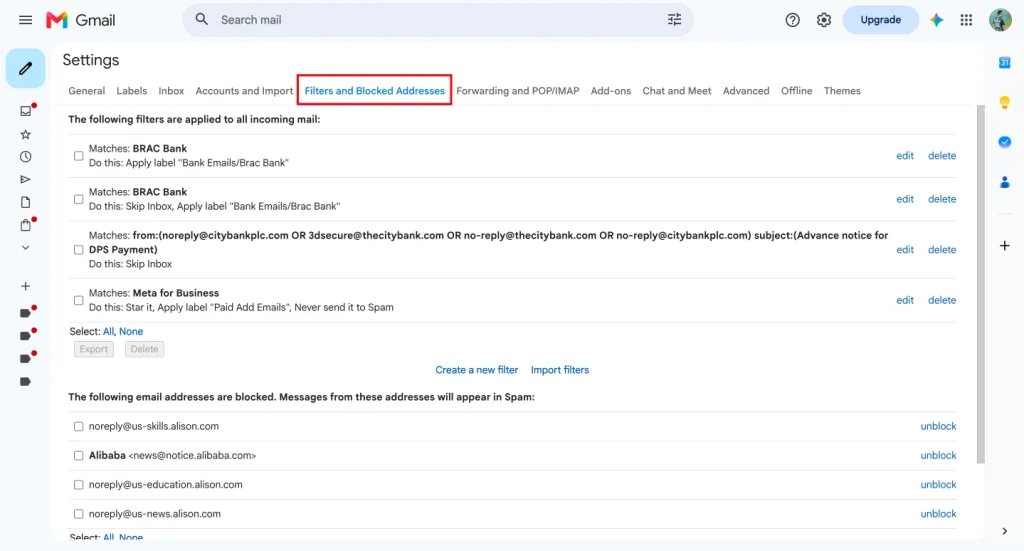This screenshot has height=551, width=1024.
Task: Open the last label tag without a dot
Action: (x=25, y=381)
